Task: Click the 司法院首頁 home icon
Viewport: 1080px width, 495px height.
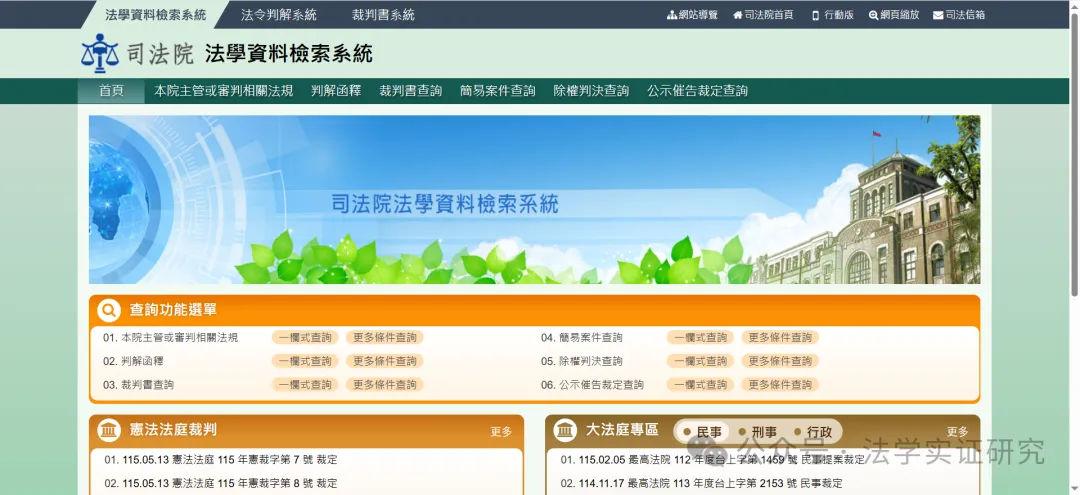Action: tap(738, 15)
